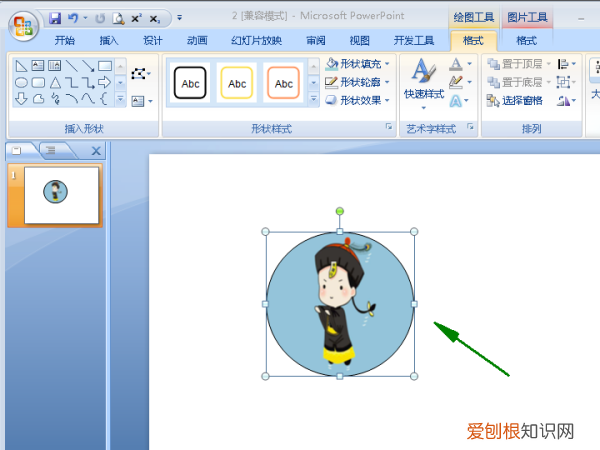Viewport: 600px width, 450px height.
Task: Switch to the 视图 tab
Action: click(x=360, y=40)
